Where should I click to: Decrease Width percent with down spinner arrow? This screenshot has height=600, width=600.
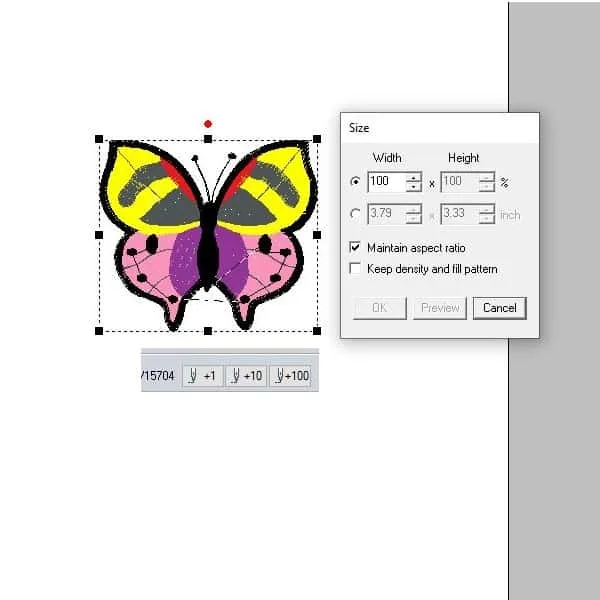(x=413, y=187)
